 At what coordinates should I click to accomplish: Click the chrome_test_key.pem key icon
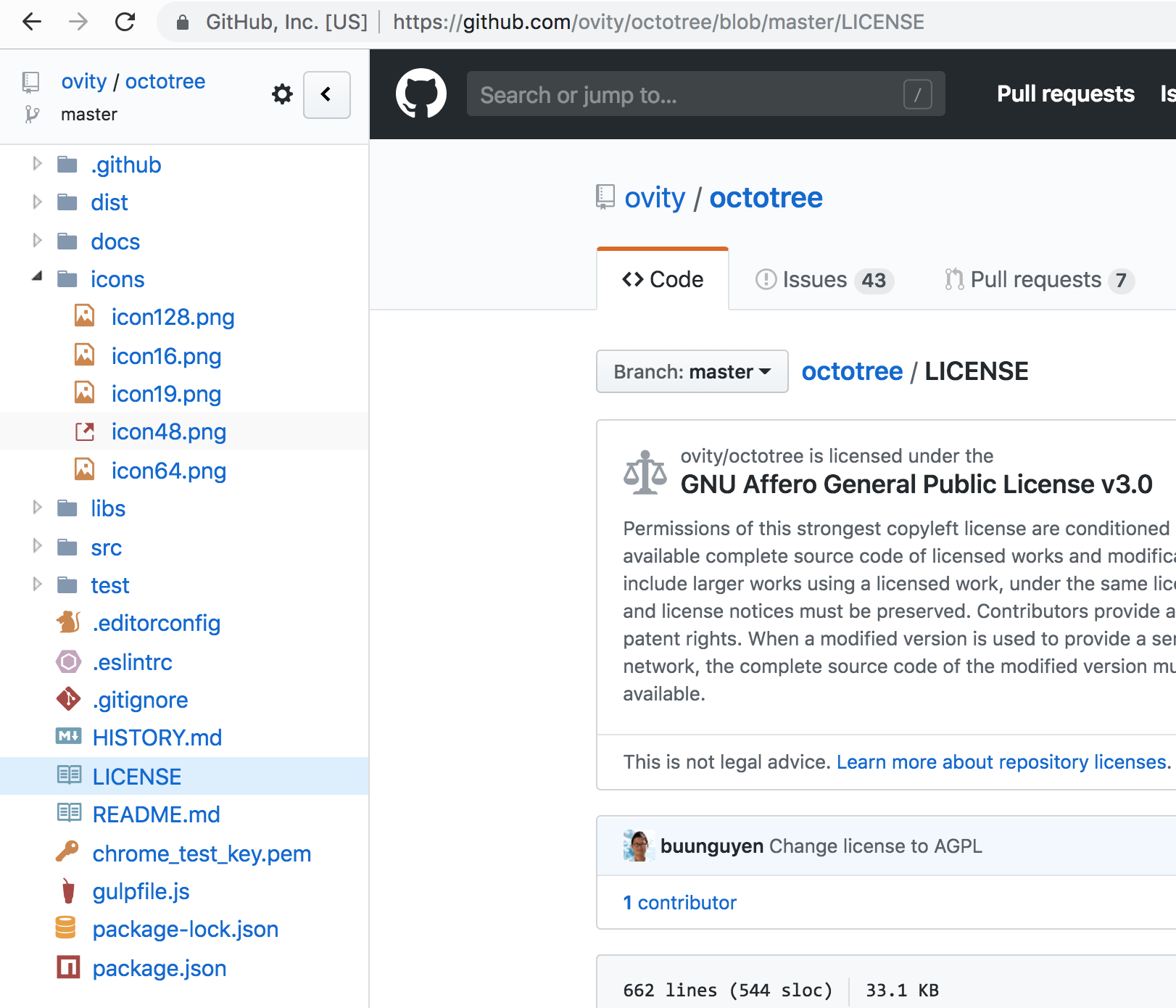point(67,851)
